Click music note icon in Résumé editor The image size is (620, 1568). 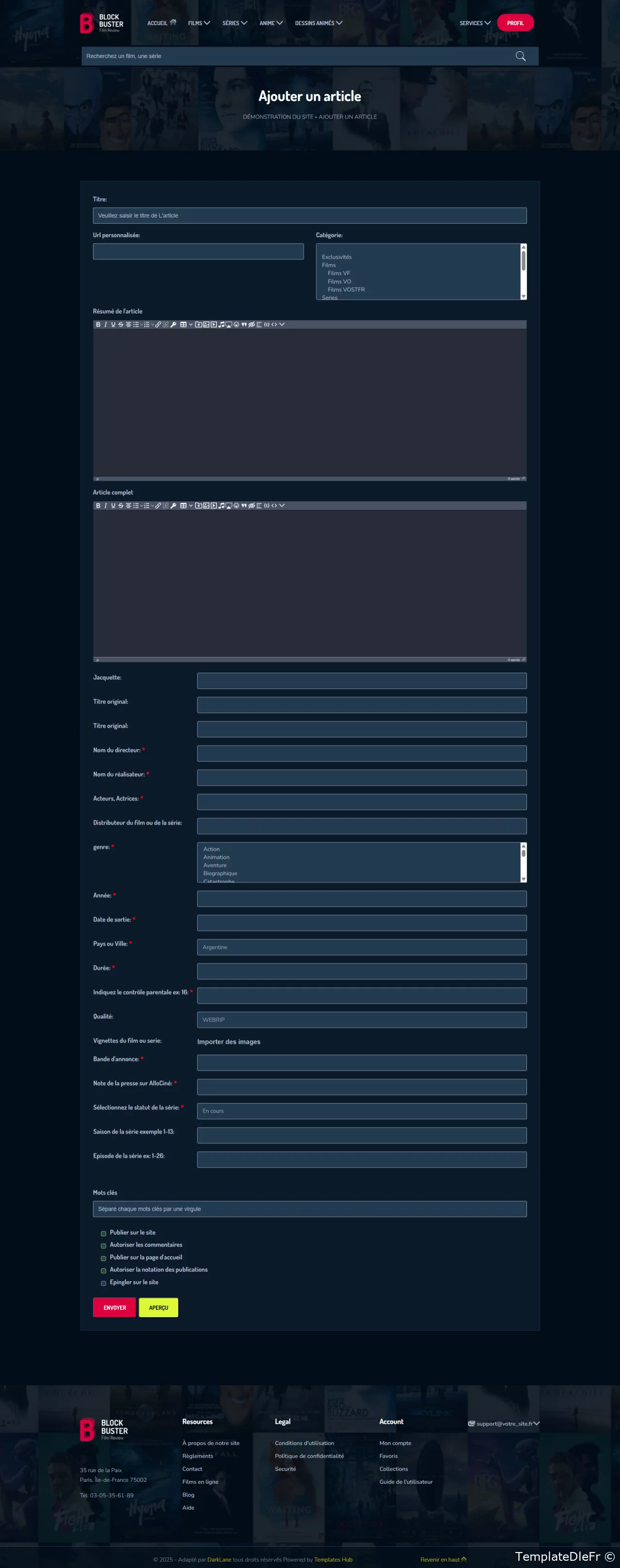[x=221, y=324]
